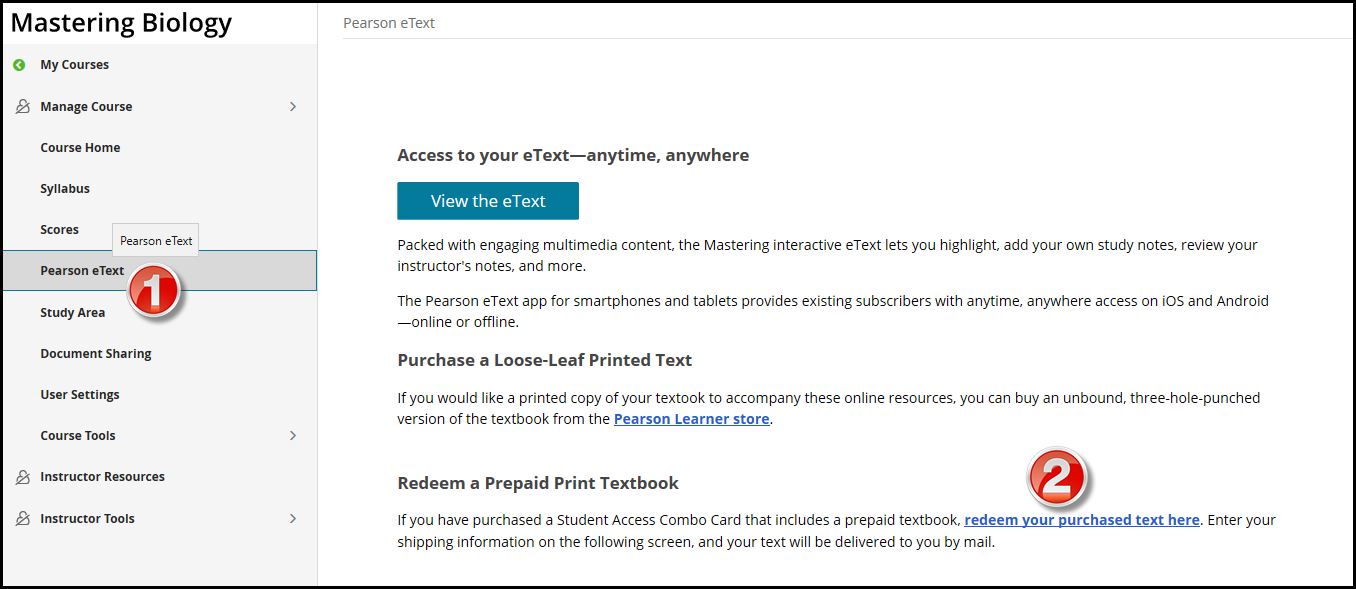Select the Pearson eText sidebar item
This screenshot has width=1356, height=589.
point(82,271)
